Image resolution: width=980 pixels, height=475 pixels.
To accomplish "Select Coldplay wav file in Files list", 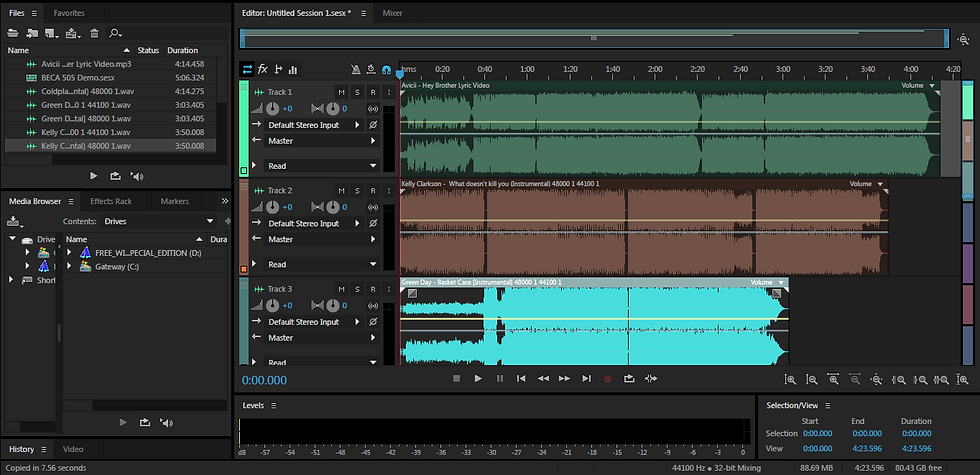I will click(85, 91).
